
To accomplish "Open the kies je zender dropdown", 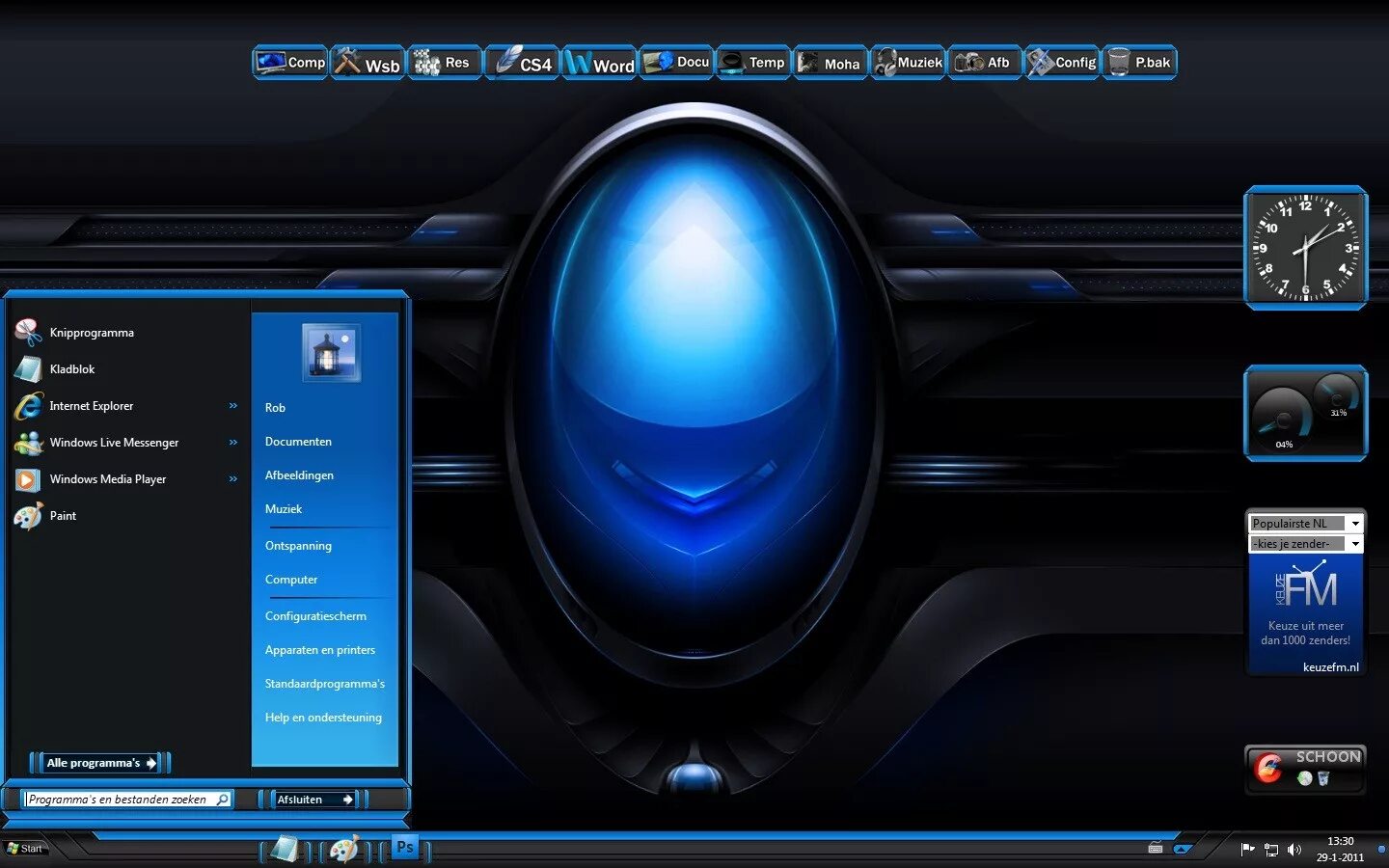I will coord(1306,544).
